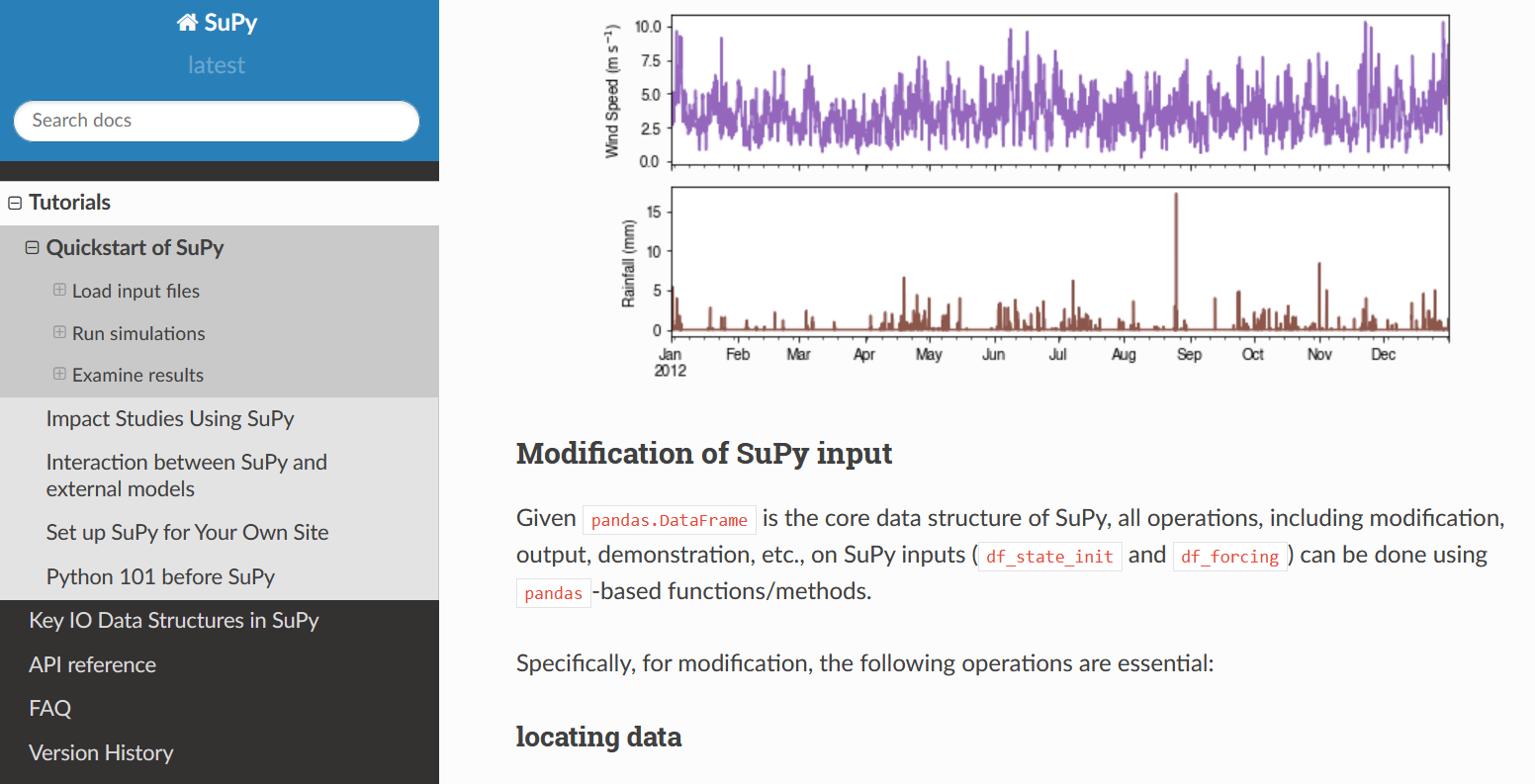Select the Quickstart of SuPy tree item
This screenshot has width=1535, height=784.
[x=135, y=247]
